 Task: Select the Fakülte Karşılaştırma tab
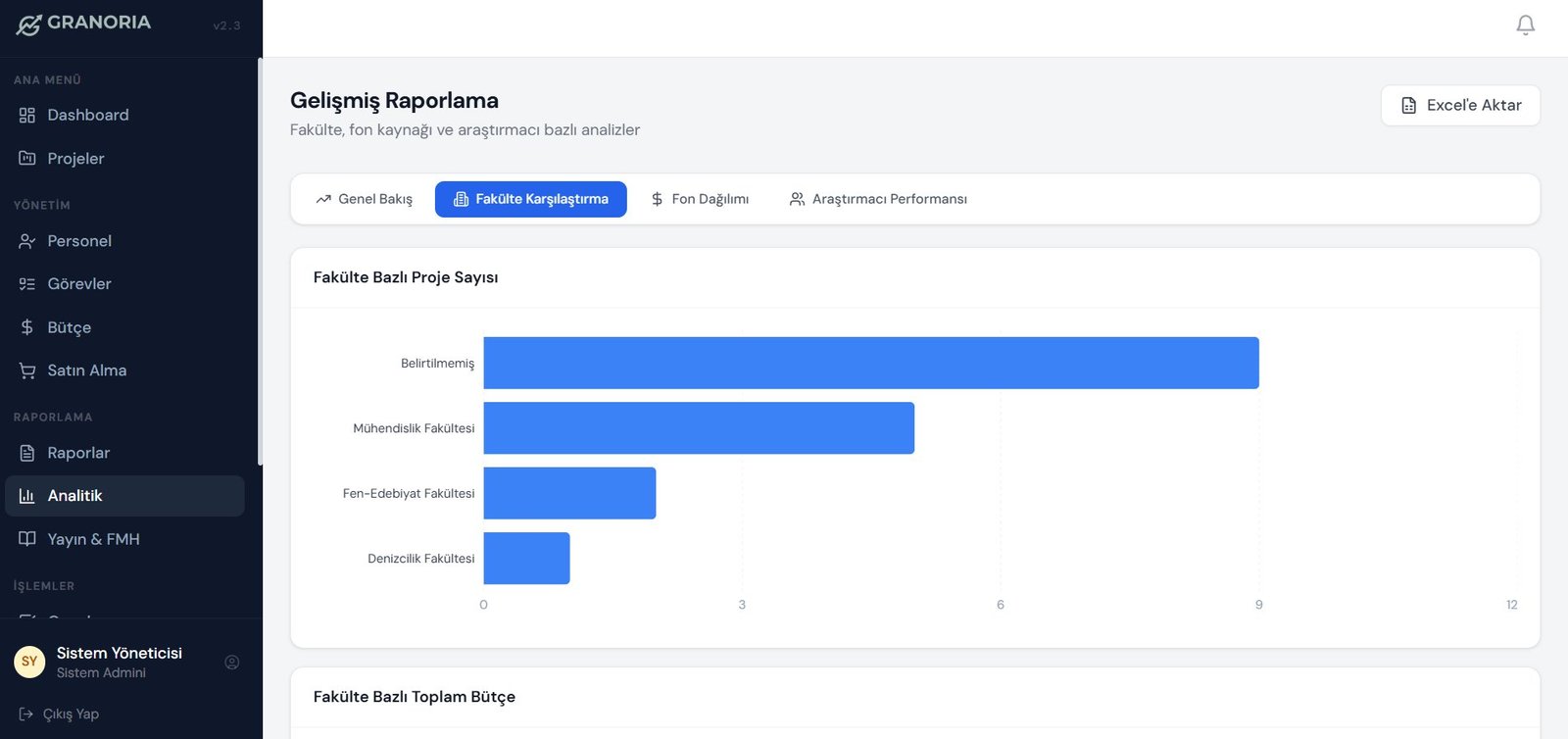coord(530,199)
